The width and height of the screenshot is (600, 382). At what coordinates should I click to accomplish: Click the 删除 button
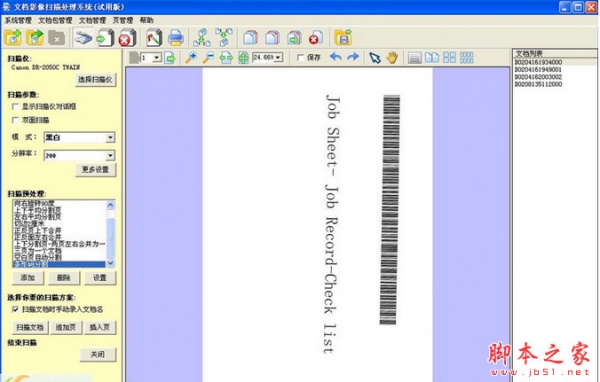[64, 278]
